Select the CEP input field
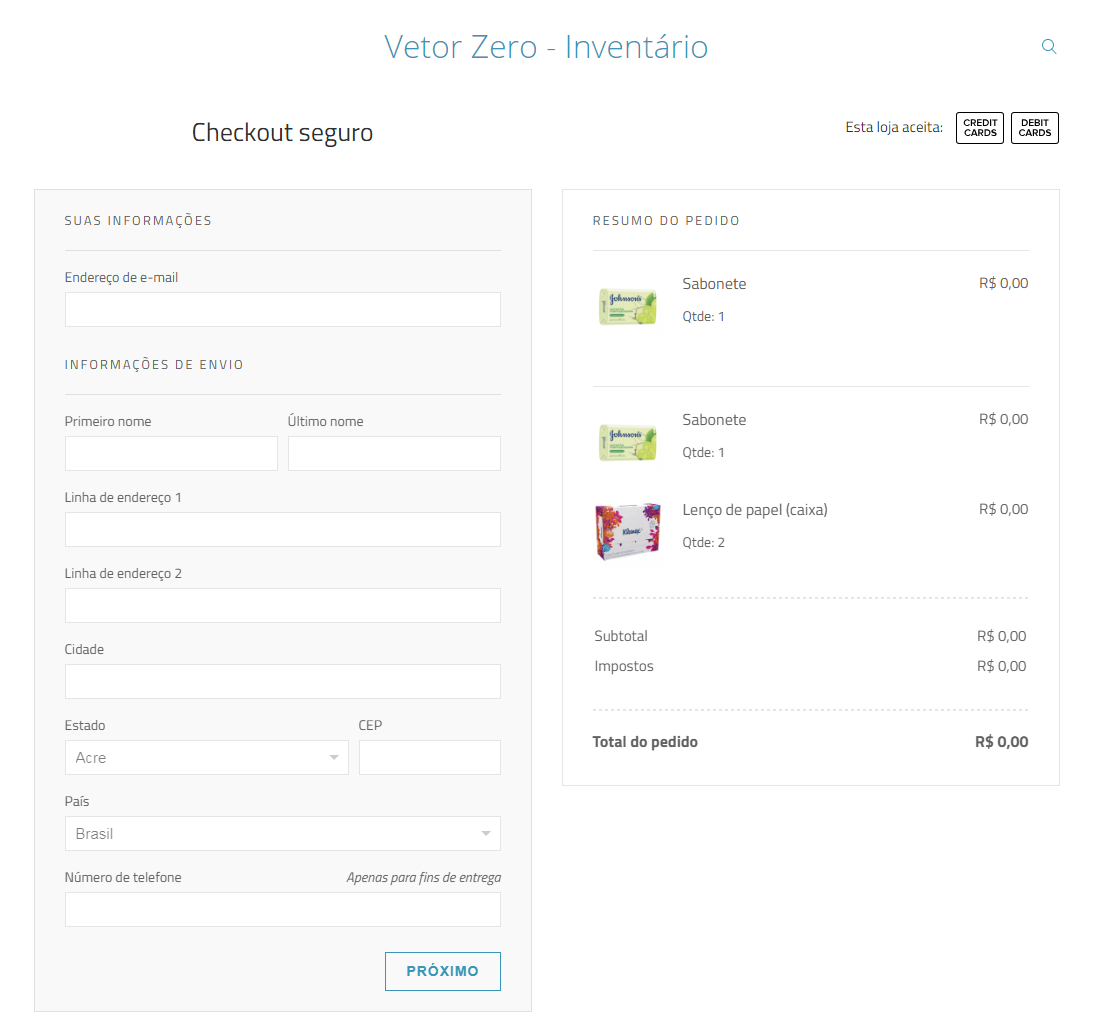Viewport: 1097px width, 1023px height. [x=429, y=758]
